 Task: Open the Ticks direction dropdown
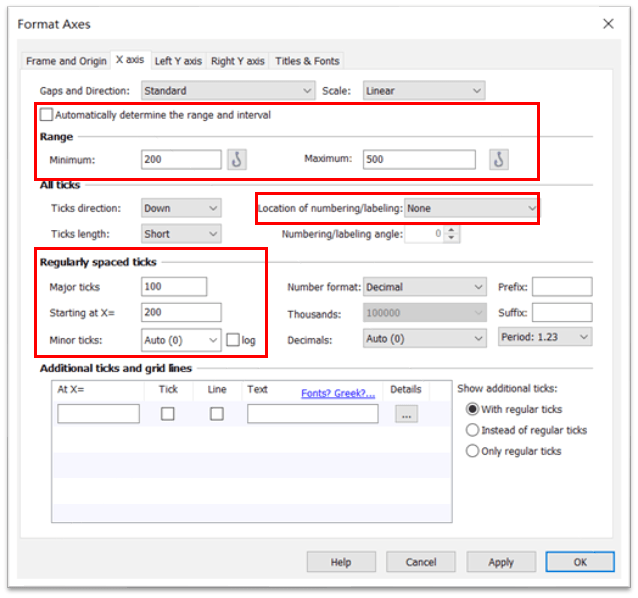pyautogui.click(x=181, y=208)
